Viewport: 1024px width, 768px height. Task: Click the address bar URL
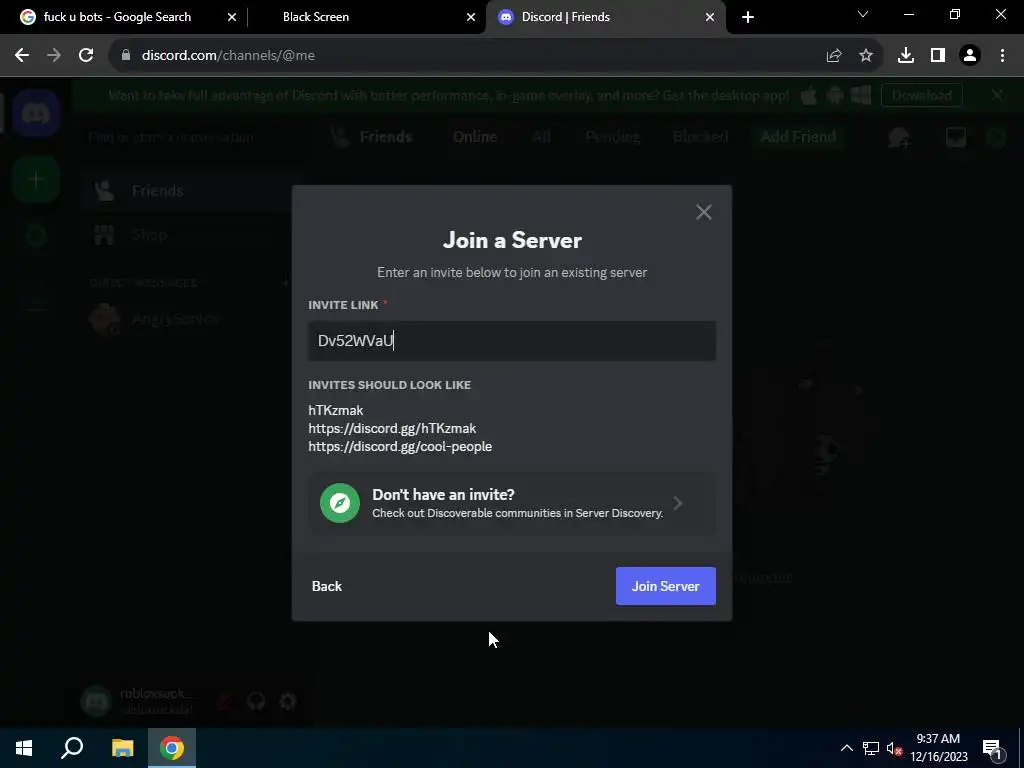(x=228, y=56)
